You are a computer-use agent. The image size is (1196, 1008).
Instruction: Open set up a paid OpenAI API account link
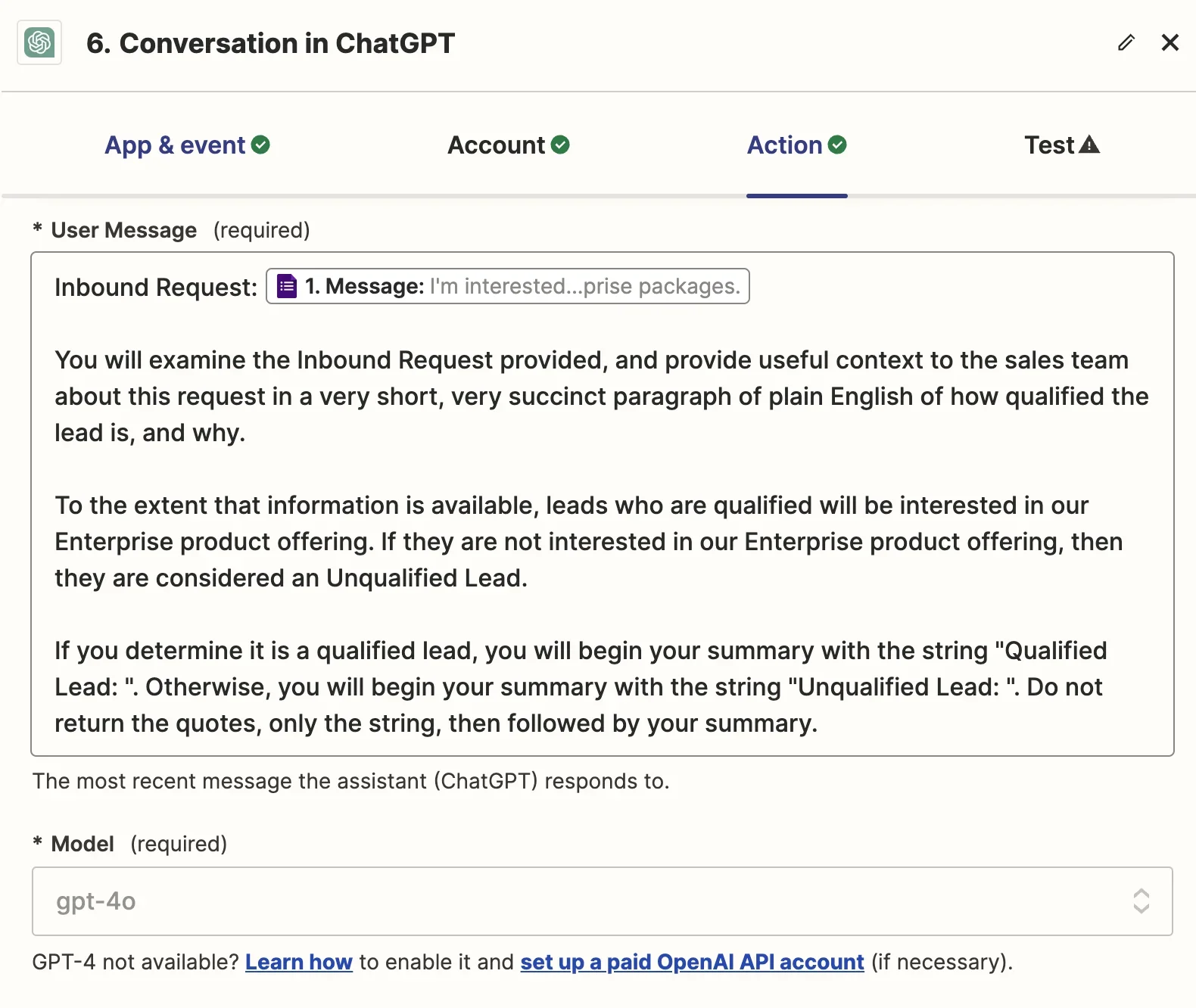[x=692, y=962]
